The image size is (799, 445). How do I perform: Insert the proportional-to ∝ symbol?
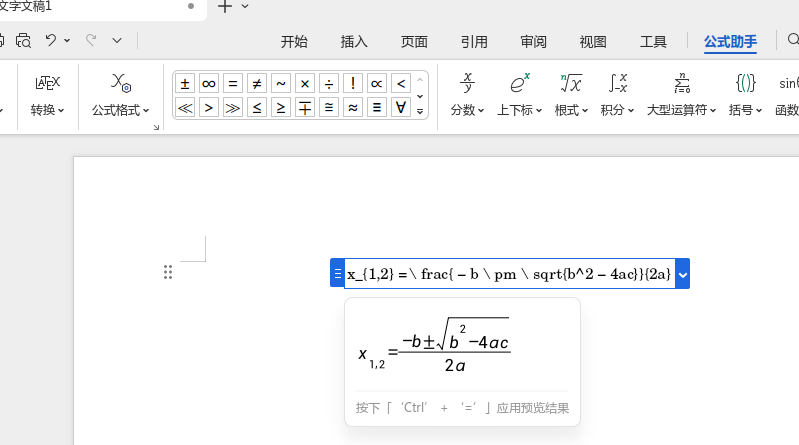[377, 84]
